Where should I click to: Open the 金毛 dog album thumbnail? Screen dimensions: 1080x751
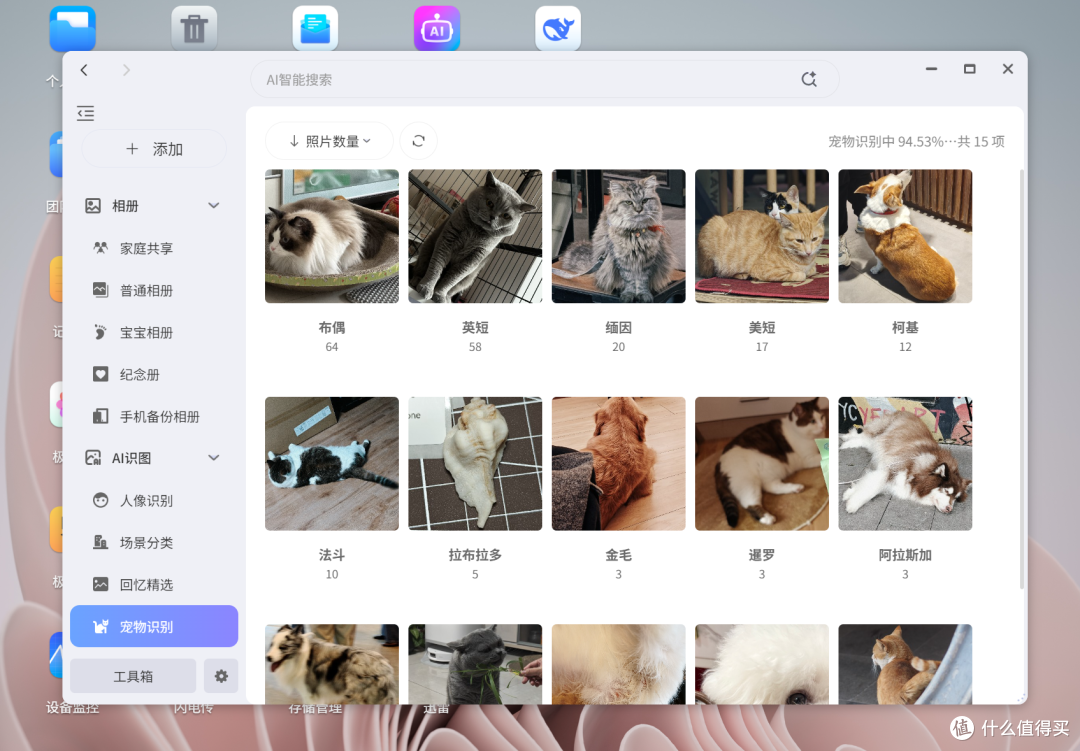coord(619,464)
